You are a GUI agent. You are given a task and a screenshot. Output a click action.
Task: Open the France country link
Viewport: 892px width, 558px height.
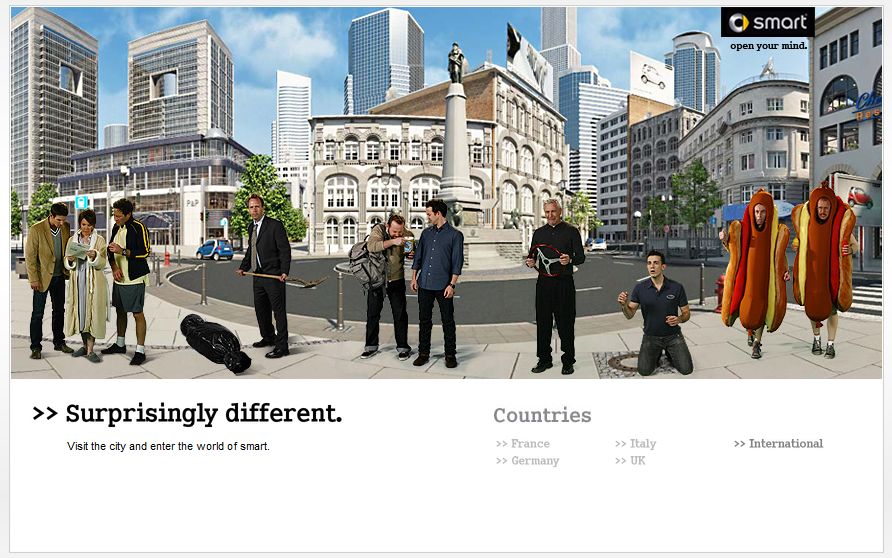click(x=523, y=444)
